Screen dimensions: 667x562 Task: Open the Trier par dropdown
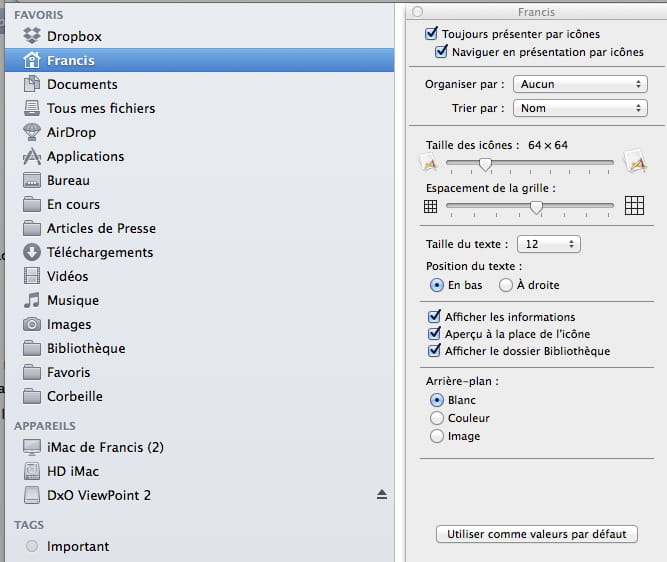tap(580, 108)
